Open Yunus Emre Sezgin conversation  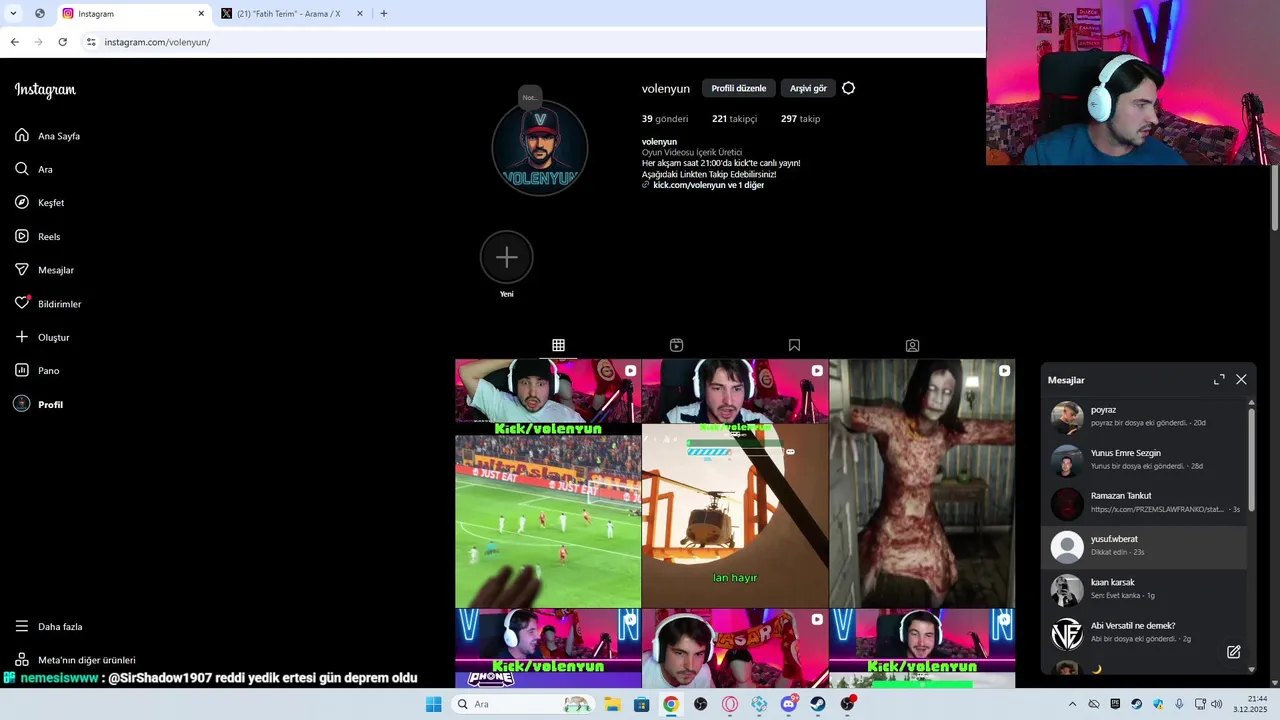pyautogui.click(x=1144, y=460)
